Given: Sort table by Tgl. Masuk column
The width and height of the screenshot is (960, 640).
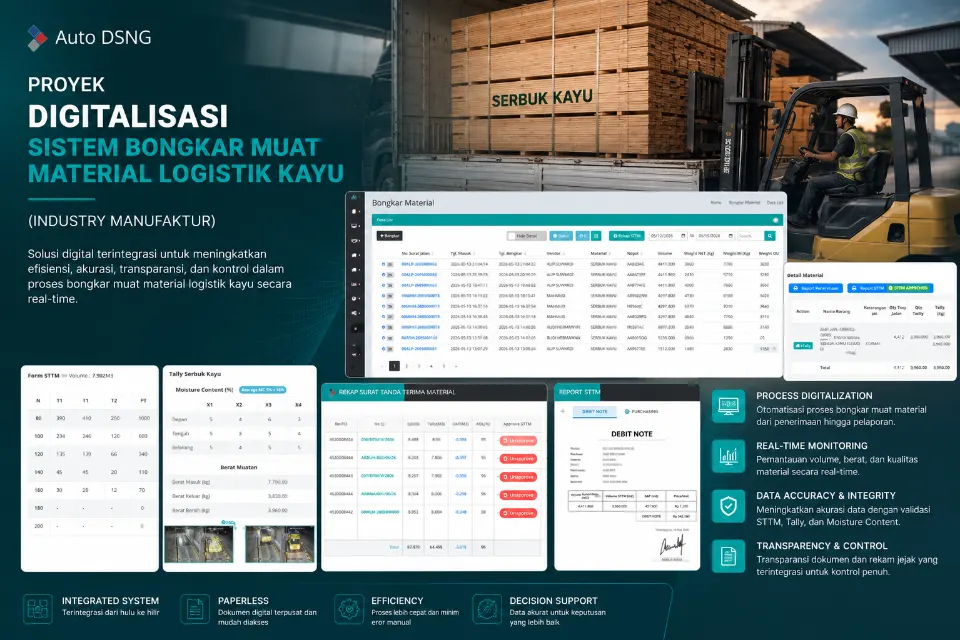Looking at the screenshot, I should coord(463,254).
